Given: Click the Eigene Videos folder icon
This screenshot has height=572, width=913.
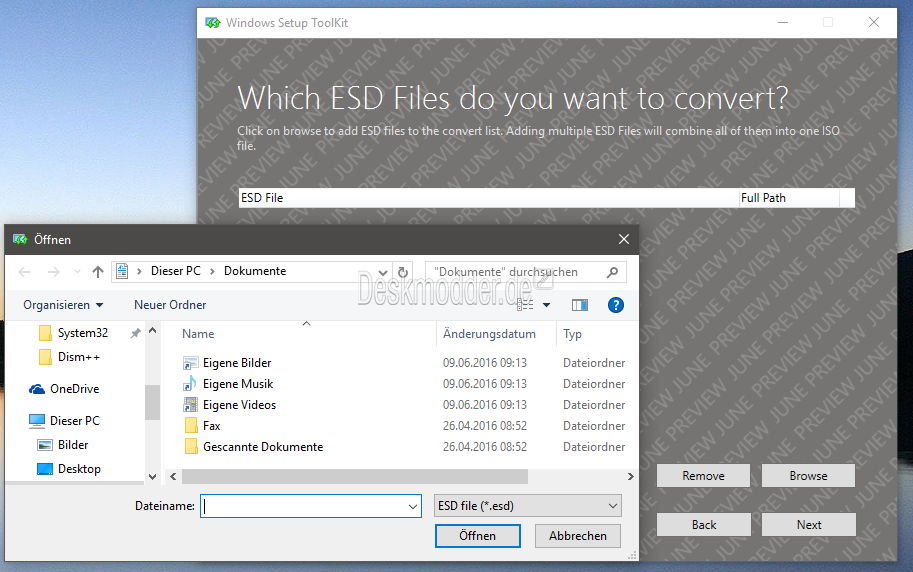Looking at the screenshot, I should [x=190, y=405].
